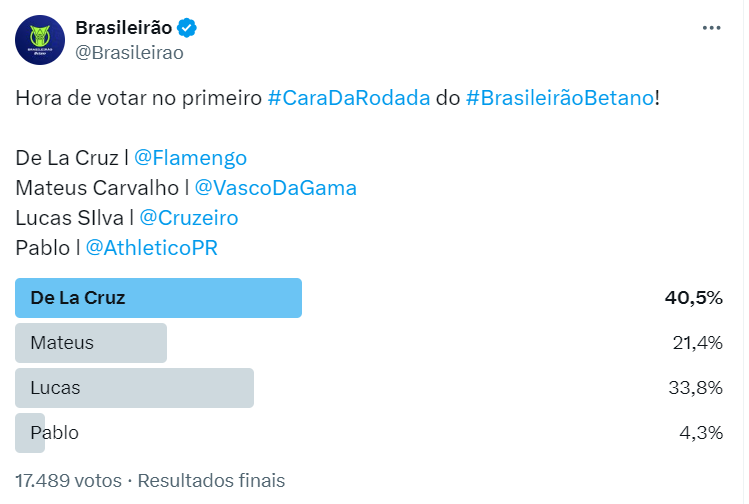Click the 40,5% result percentage
749x504 pixels.
point(693,297)
